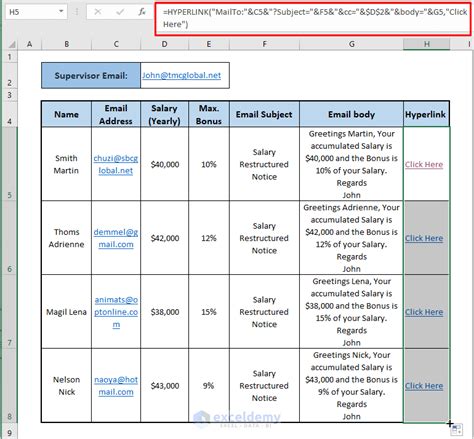474x439 pixels.
Task: Select column C header
Action: point(116,44)
